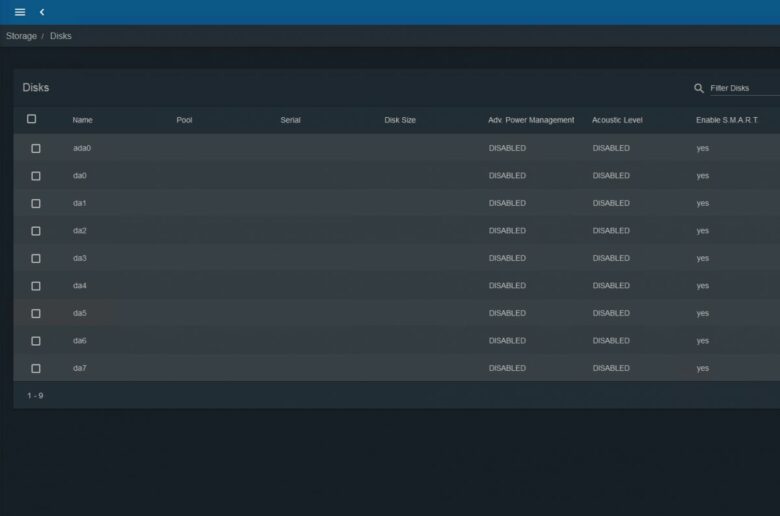The height and width of the screenshot is (516, 780).
Task: Sort by Acoustic Level column header
Action: pyautogui.click(x=617, y=120)
